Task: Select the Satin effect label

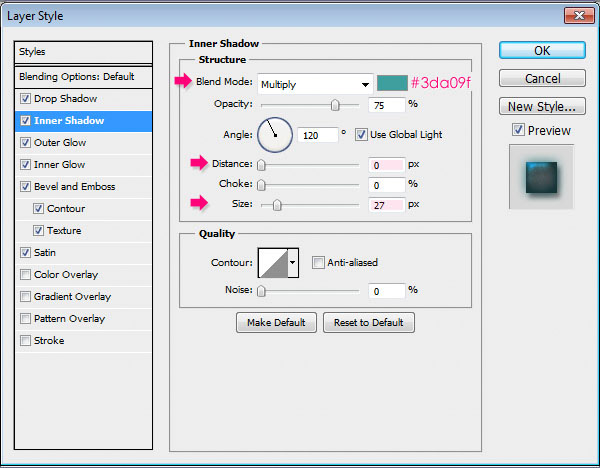Action: point(45,253)
